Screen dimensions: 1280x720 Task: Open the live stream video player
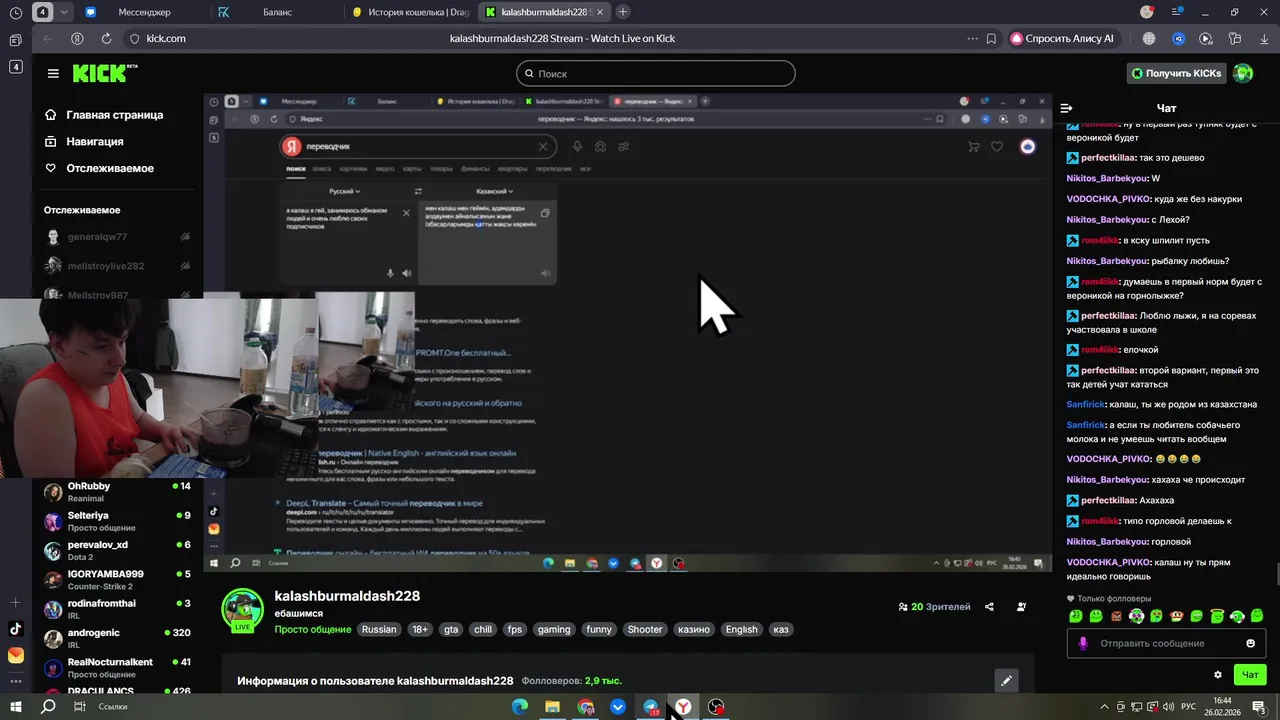coord(627,333)
